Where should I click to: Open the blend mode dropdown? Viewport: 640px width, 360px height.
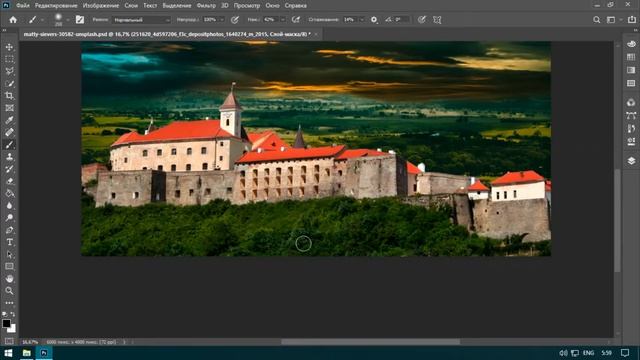[x=141, y=20]
